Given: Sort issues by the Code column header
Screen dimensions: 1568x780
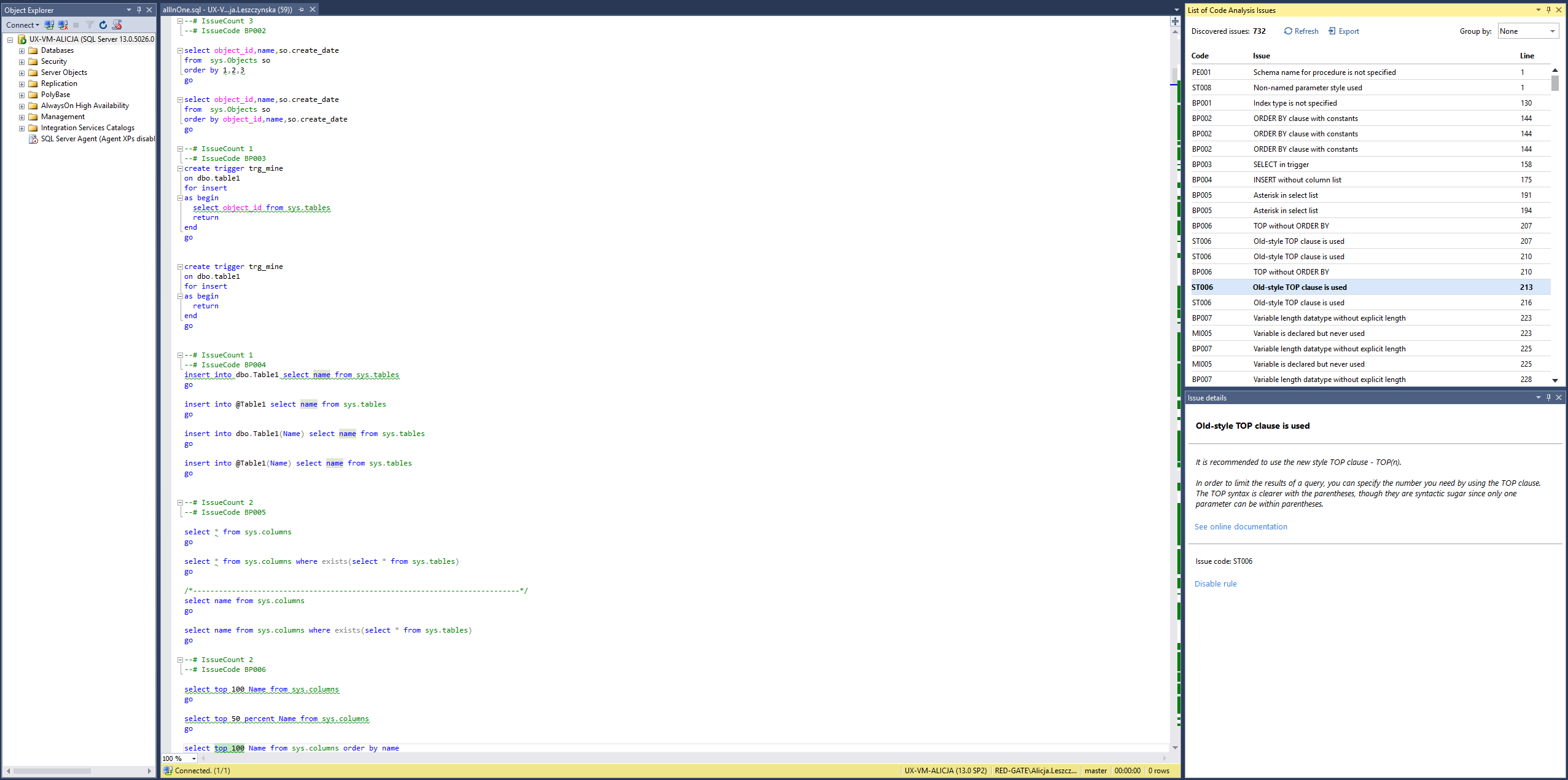Looking at the screenshot, I should (1200, 56).
